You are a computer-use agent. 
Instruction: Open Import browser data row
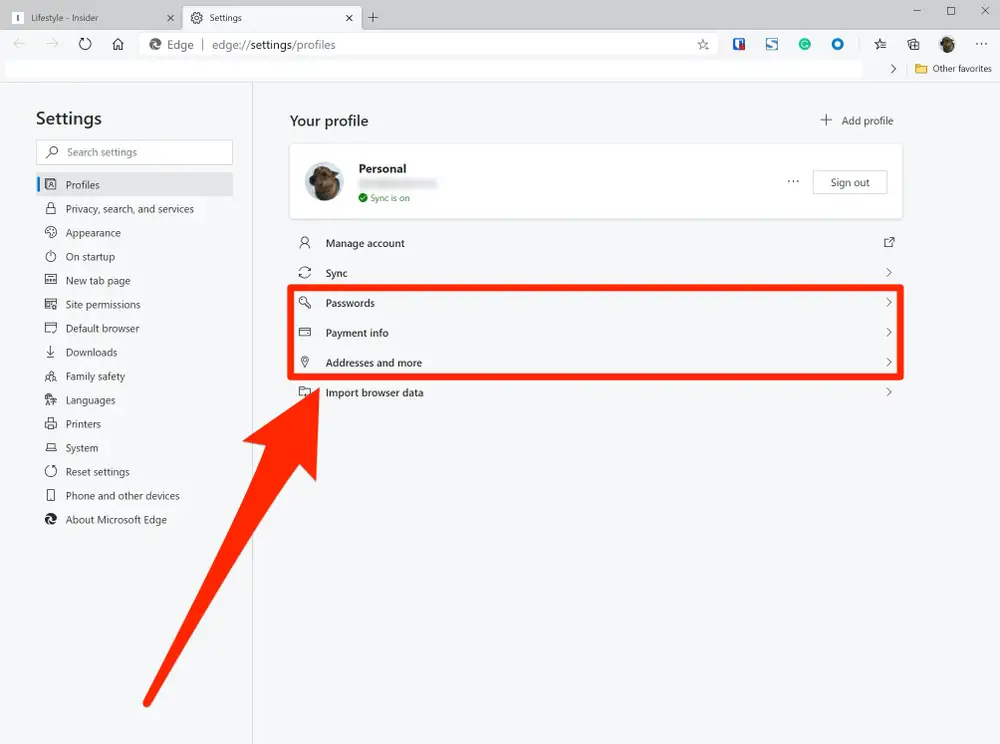click(596, 393)
